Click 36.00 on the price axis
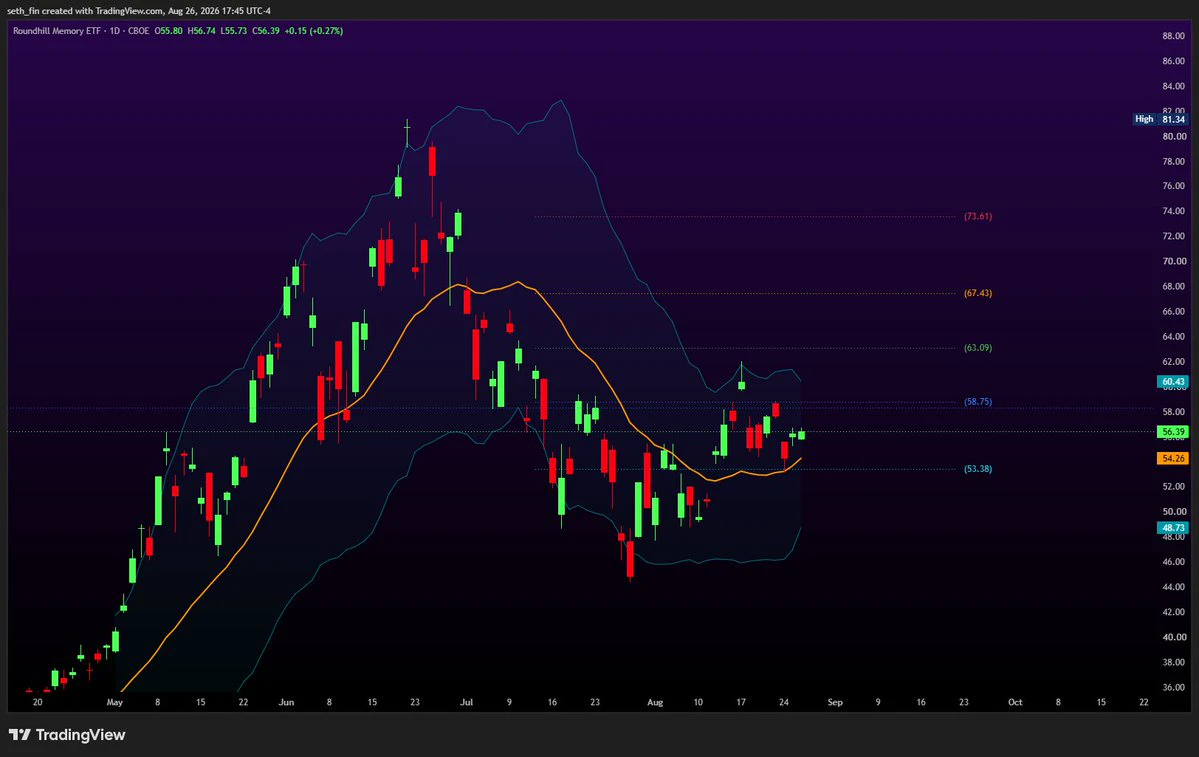The height and width of the screenshot is (757, 1199). click(1174, 687)
